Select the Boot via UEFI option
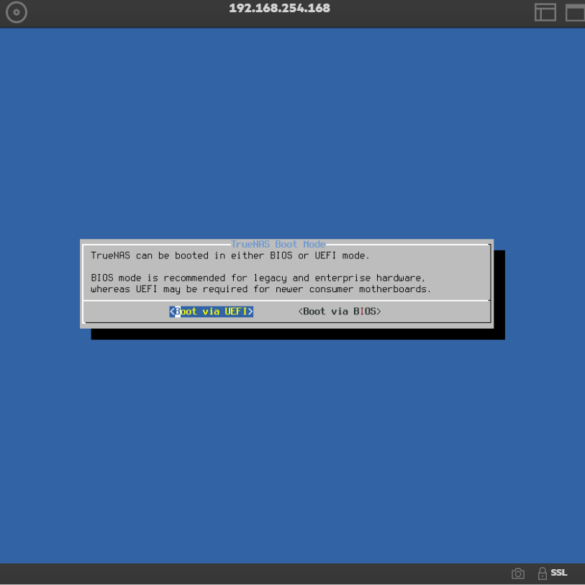 click(211, 311)
